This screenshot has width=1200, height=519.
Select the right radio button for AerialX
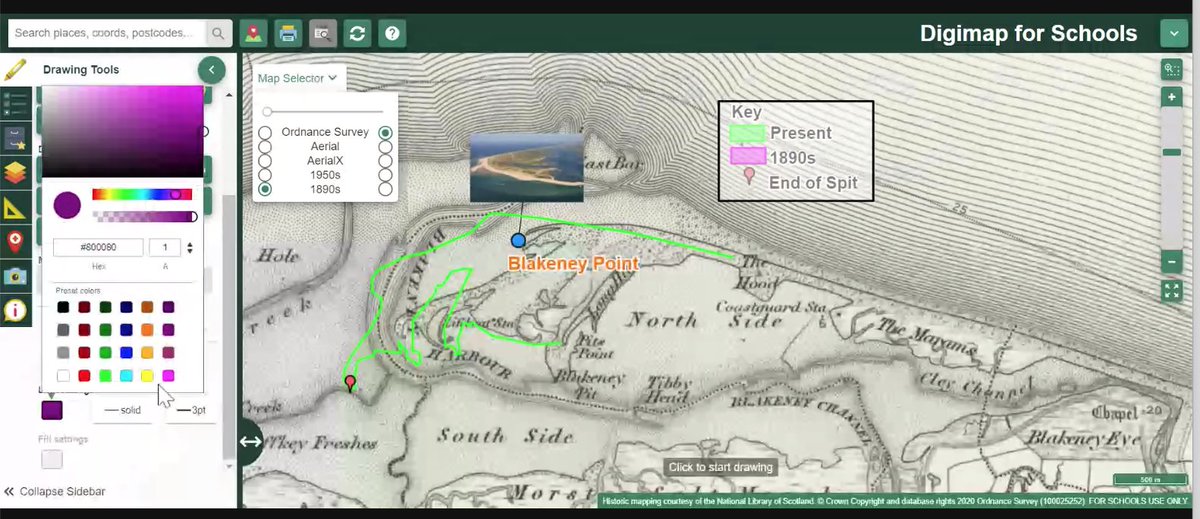point(385,161)
